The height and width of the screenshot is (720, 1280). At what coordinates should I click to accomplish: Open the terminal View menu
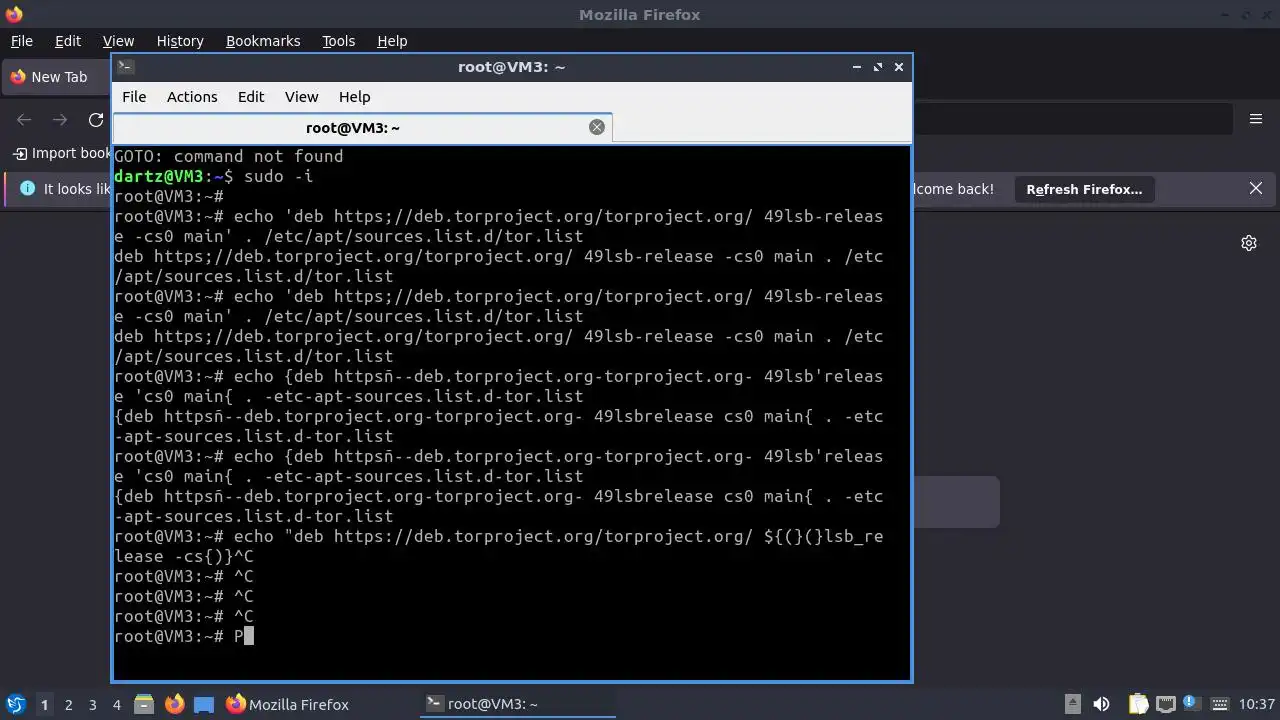[301, 96]
